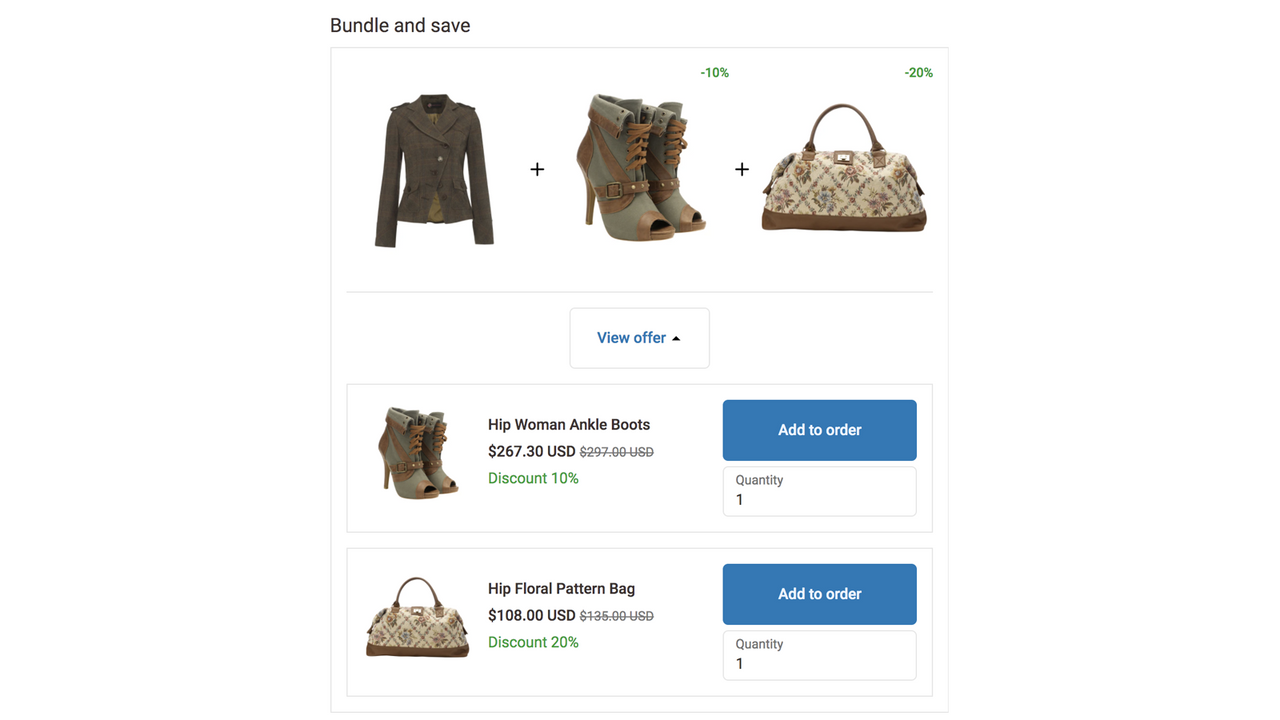
Task: Click the -10% discount badge above the boots
Action: point(714,72)
